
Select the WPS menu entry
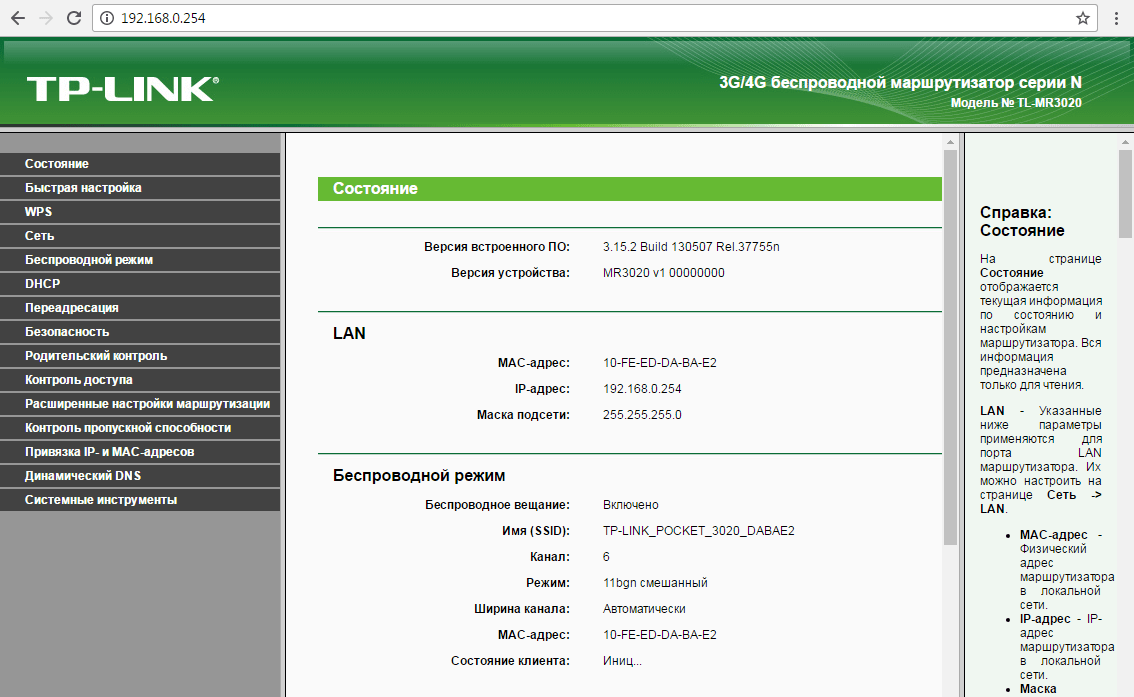click(39, 212)
